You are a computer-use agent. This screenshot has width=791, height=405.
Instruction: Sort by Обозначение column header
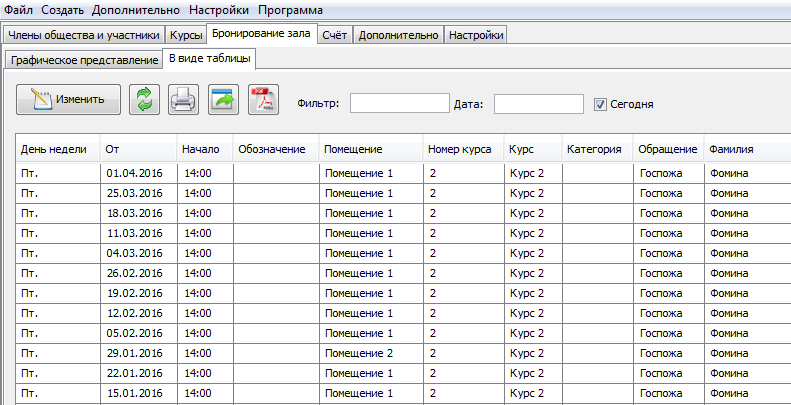[276, 149]
